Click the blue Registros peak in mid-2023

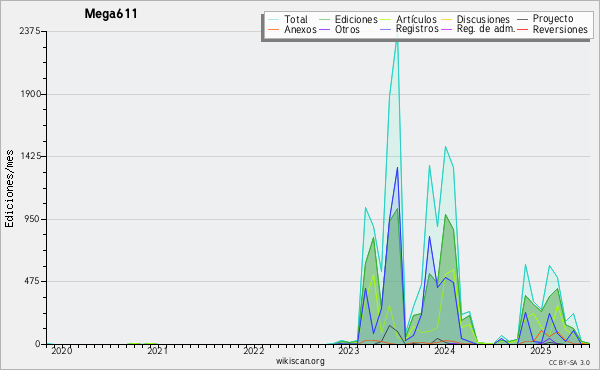(x=397, y=168)
